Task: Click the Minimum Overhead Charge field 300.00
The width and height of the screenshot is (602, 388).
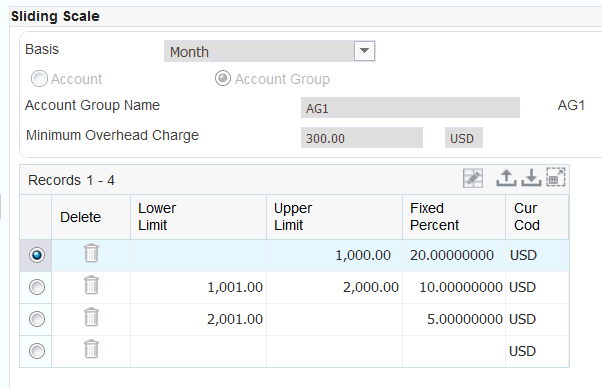Action: 362,138
